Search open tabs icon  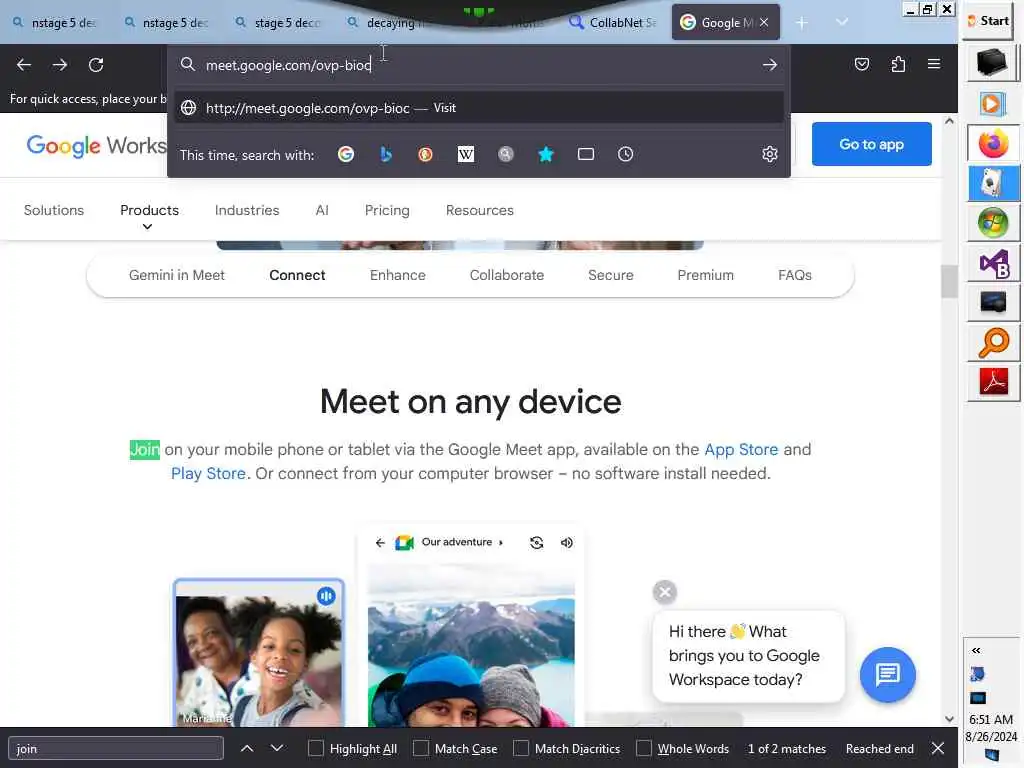(x=586, y=154)
